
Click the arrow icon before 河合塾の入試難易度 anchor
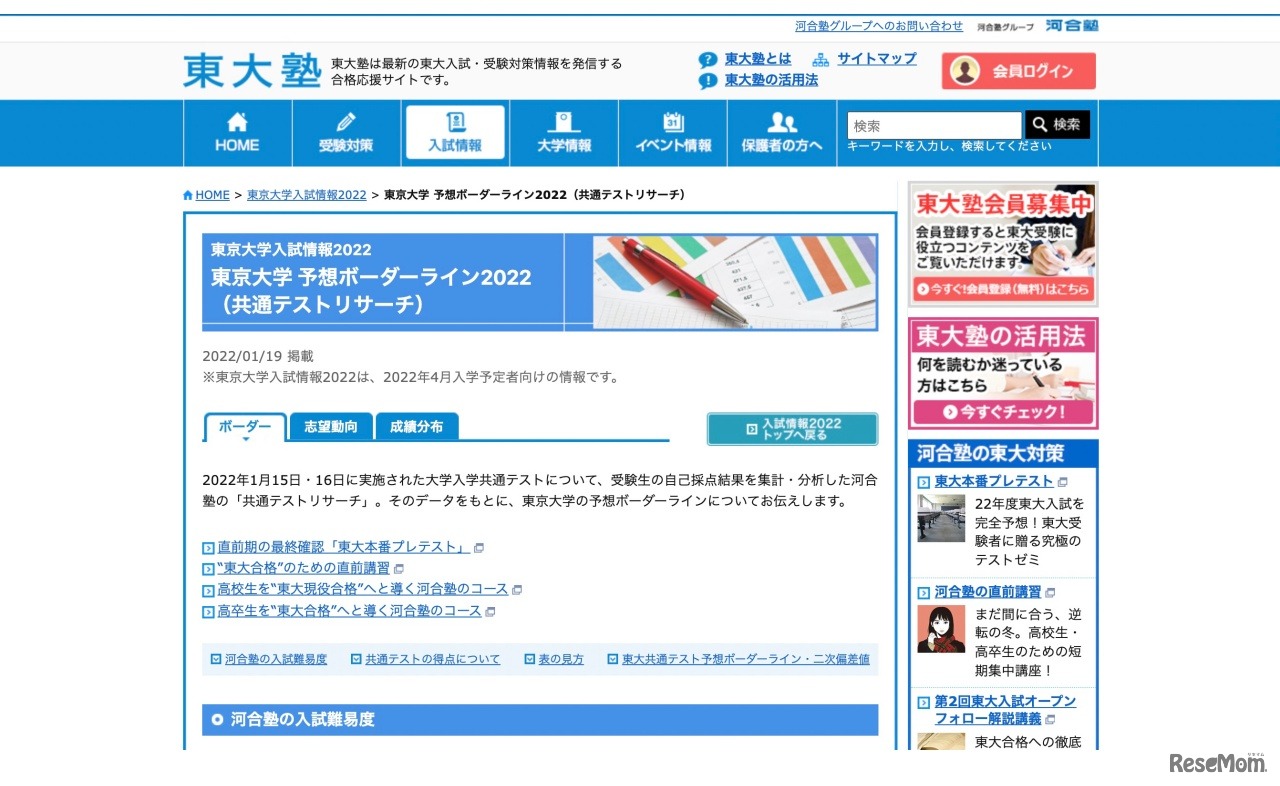pos(216,660)
